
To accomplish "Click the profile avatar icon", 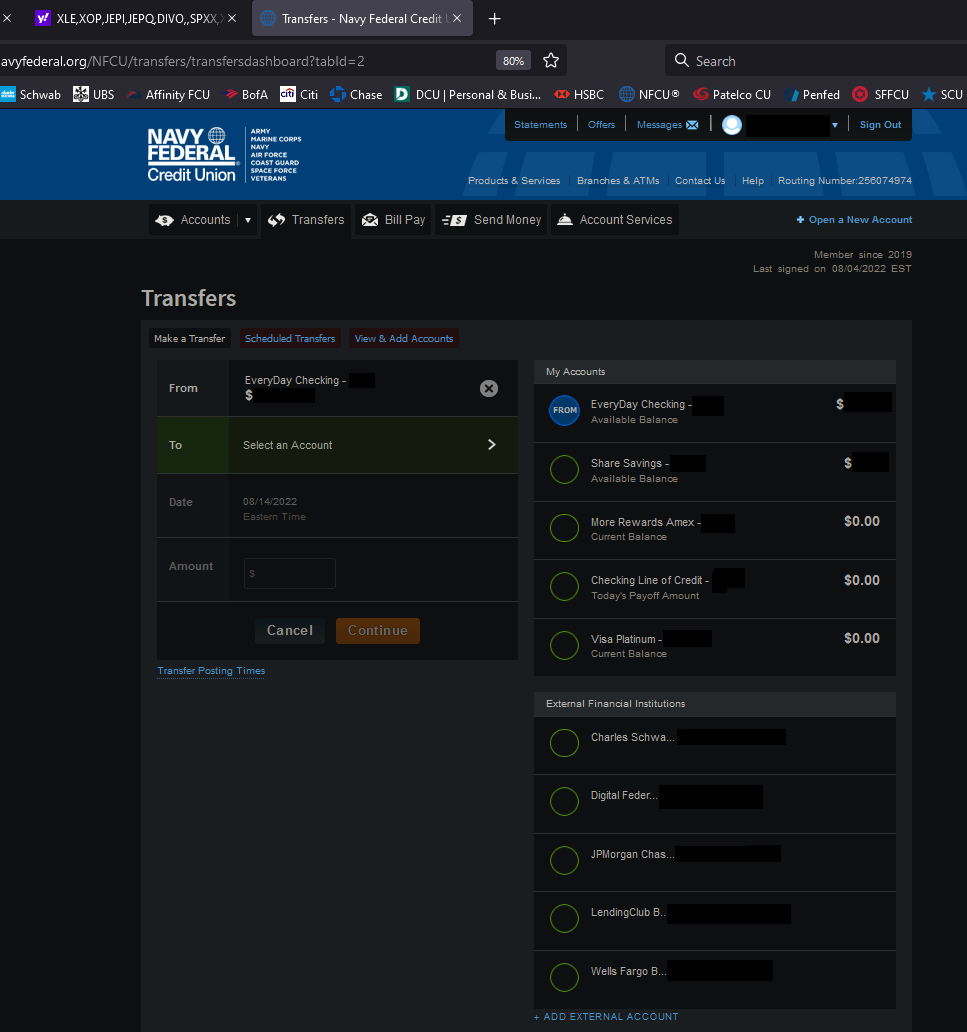I will coord(732,125).
